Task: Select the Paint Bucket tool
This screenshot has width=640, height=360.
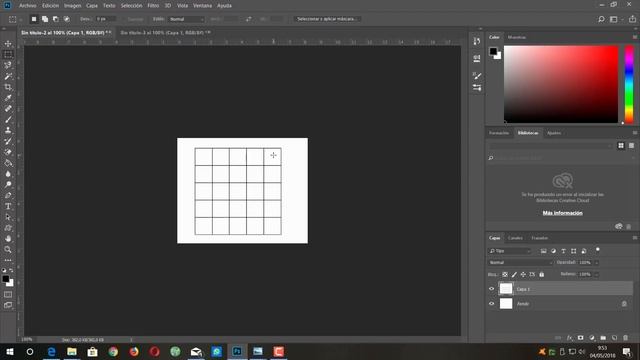Action: click(8, 163)
